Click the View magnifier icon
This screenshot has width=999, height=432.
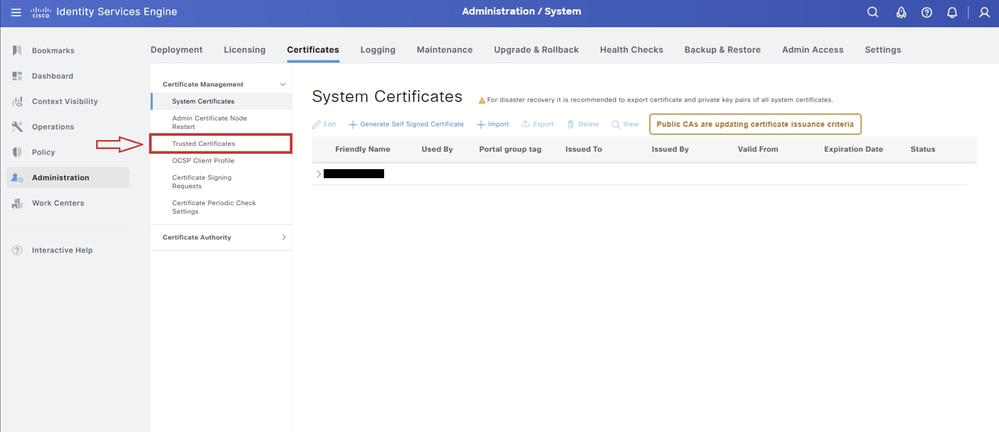615,124
